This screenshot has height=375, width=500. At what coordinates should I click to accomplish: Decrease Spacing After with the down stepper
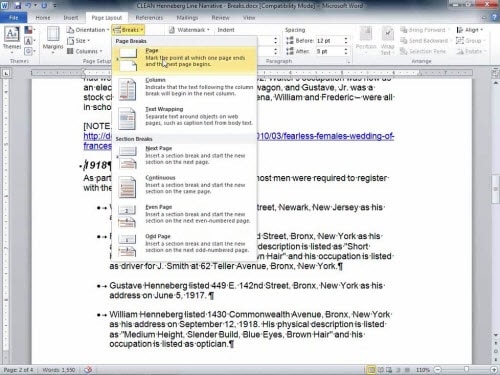346,53
